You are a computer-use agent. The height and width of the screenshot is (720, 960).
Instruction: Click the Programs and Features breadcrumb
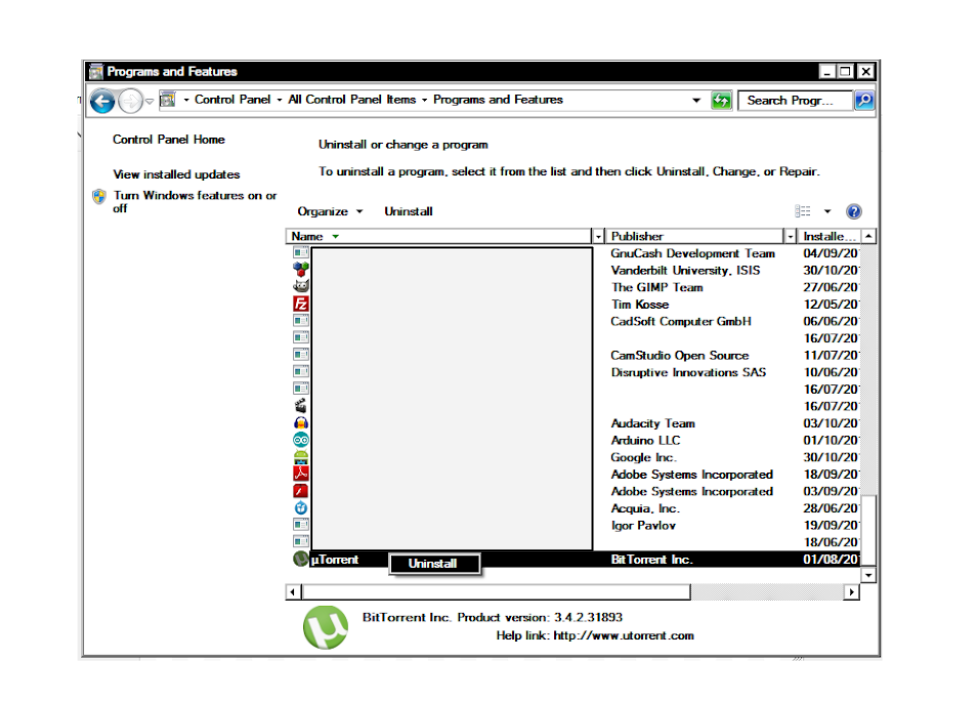coord(498,100)
